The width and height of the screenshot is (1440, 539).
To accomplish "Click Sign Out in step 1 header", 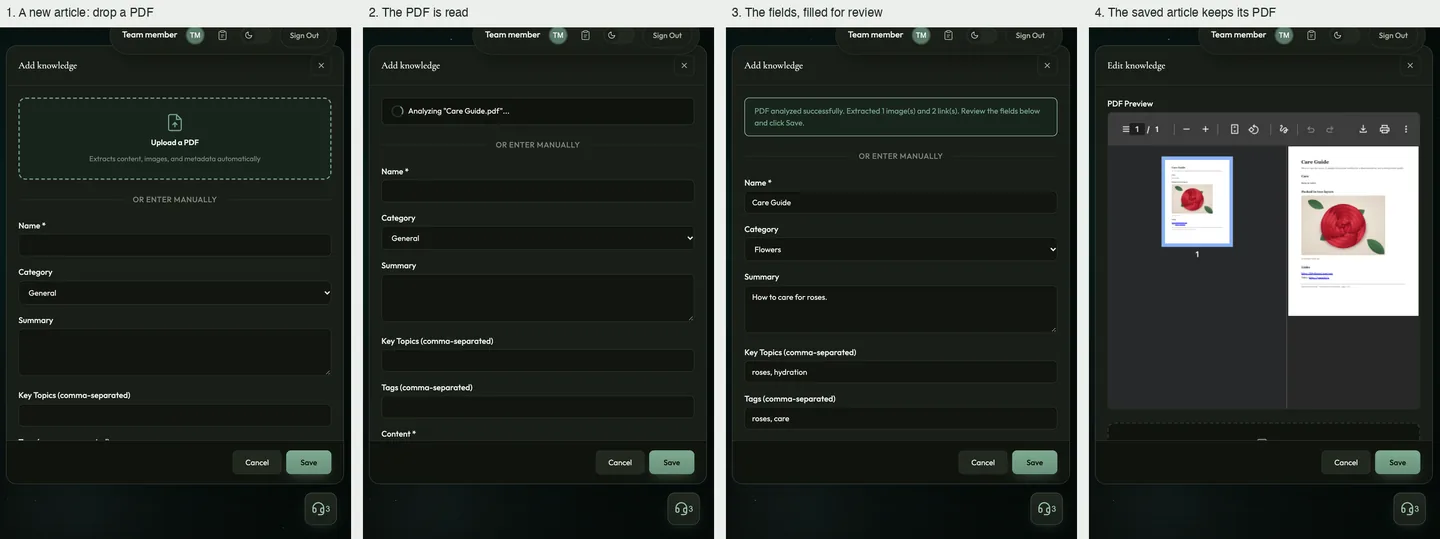I will pos(304,35).
